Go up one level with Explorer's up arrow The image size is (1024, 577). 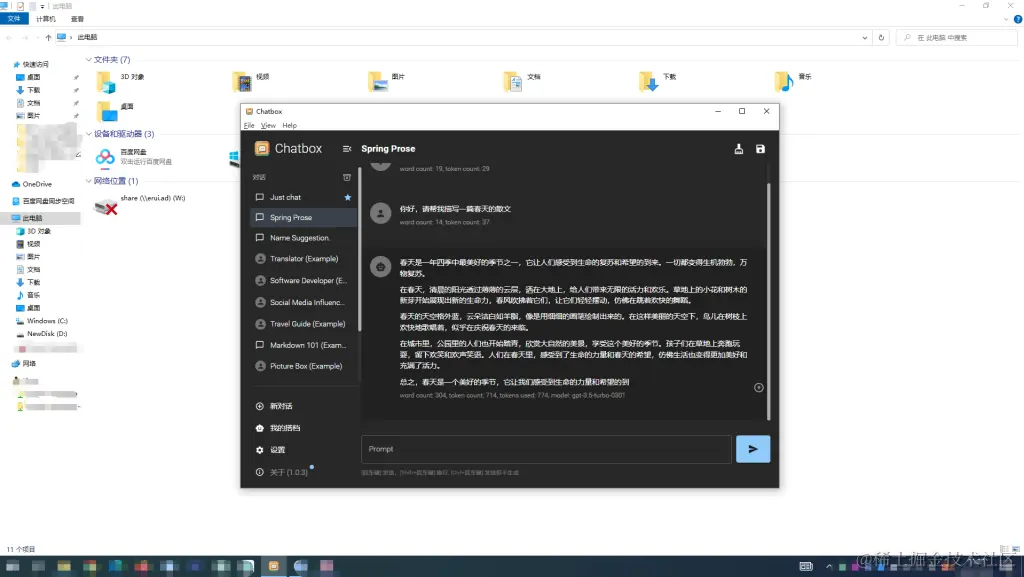[48, 38]
